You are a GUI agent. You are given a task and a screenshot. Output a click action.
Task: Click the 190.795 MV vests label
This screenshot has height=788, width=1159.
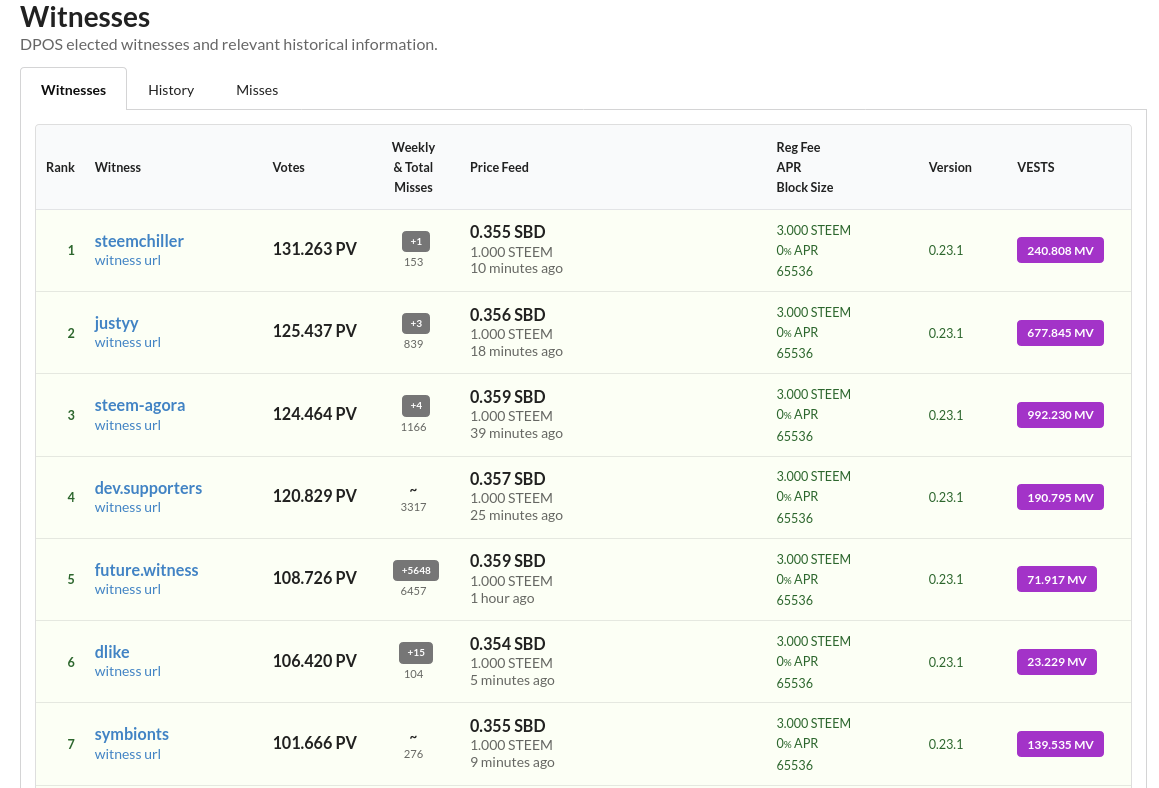pyautogui.click(x=1060, y=497)
